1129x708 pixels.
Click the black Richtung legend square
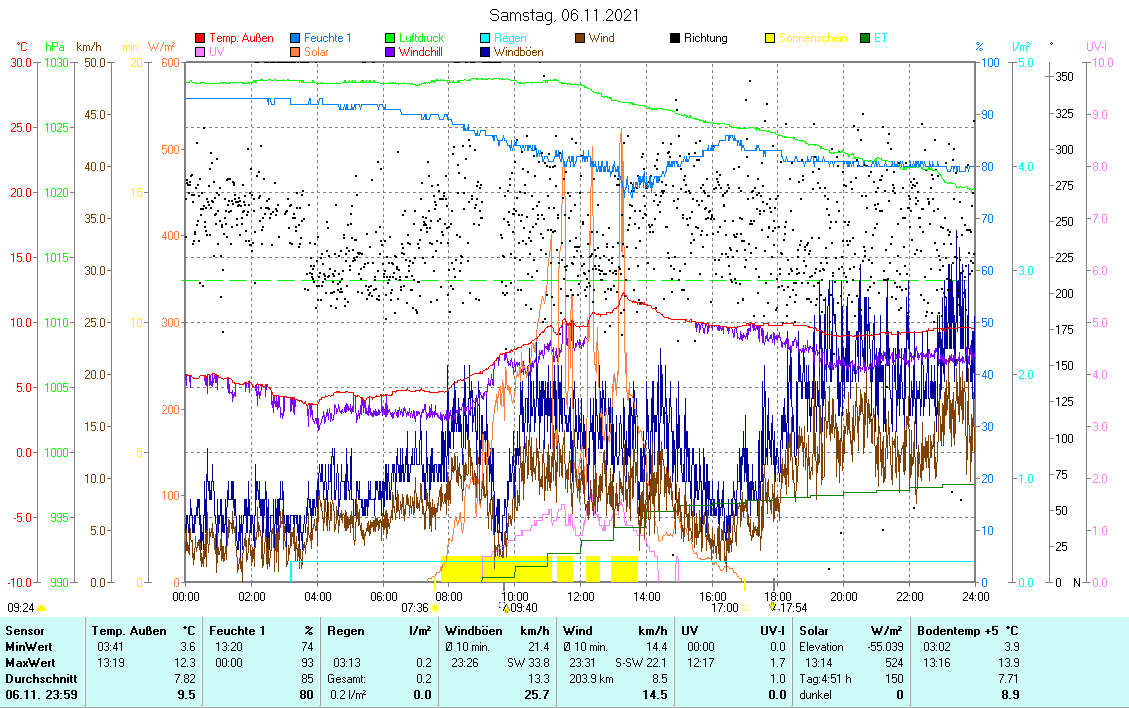pos(674,38)
